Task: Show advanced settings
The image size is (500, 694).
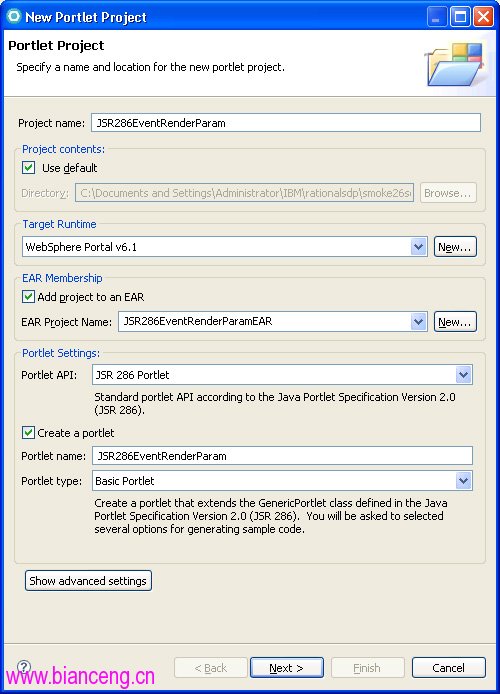Action: (x=88, y=580)
